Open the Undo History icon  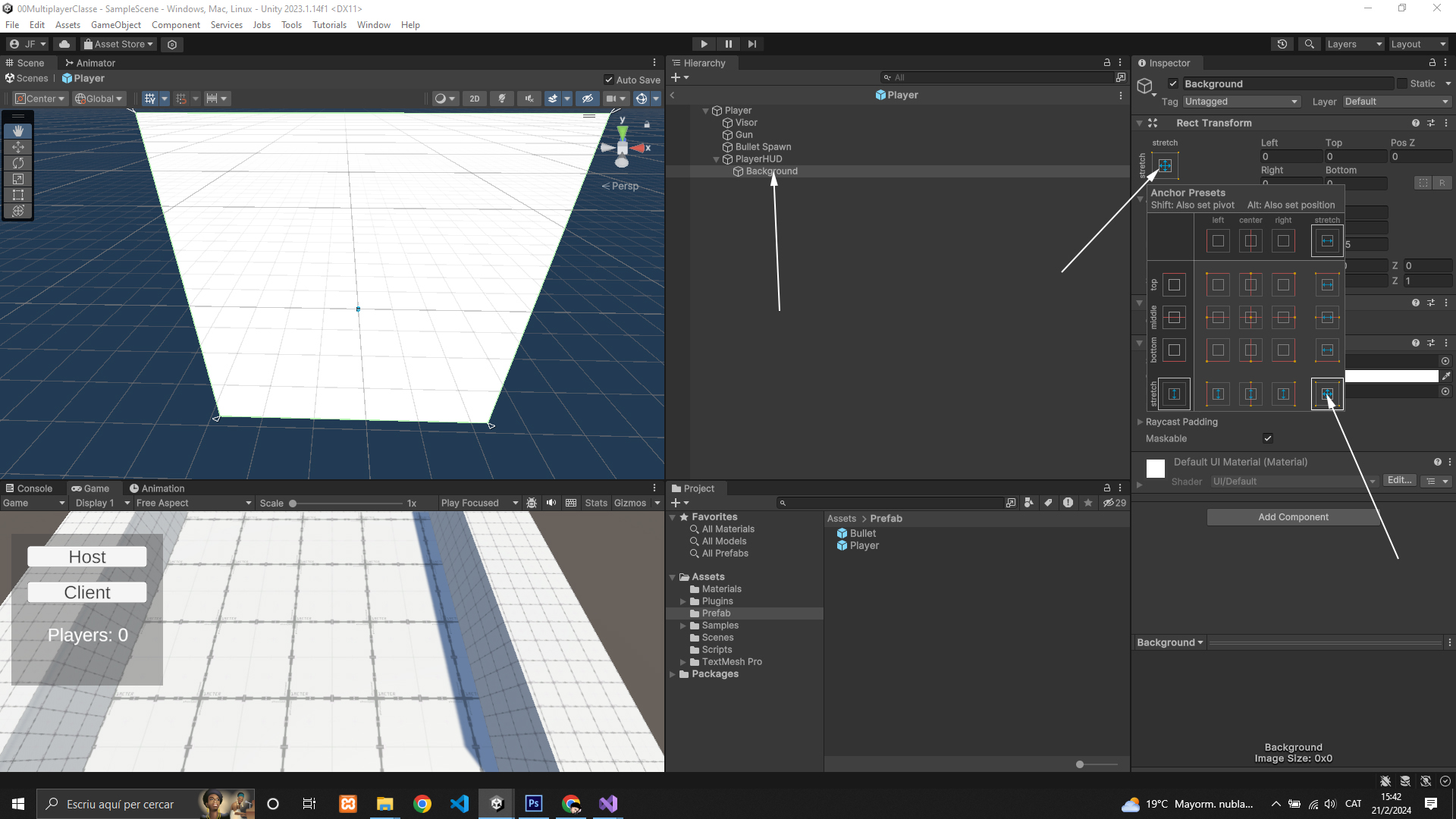(1282, 44)
